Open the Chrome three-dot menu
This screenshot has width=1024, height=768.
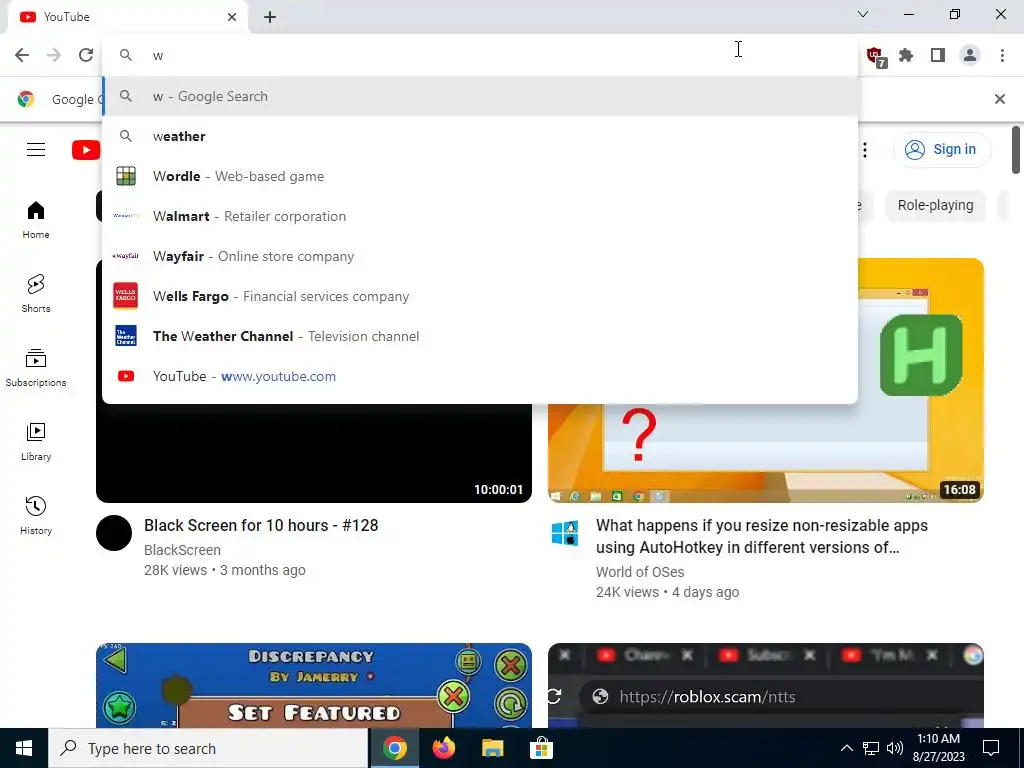[1002, 56]
